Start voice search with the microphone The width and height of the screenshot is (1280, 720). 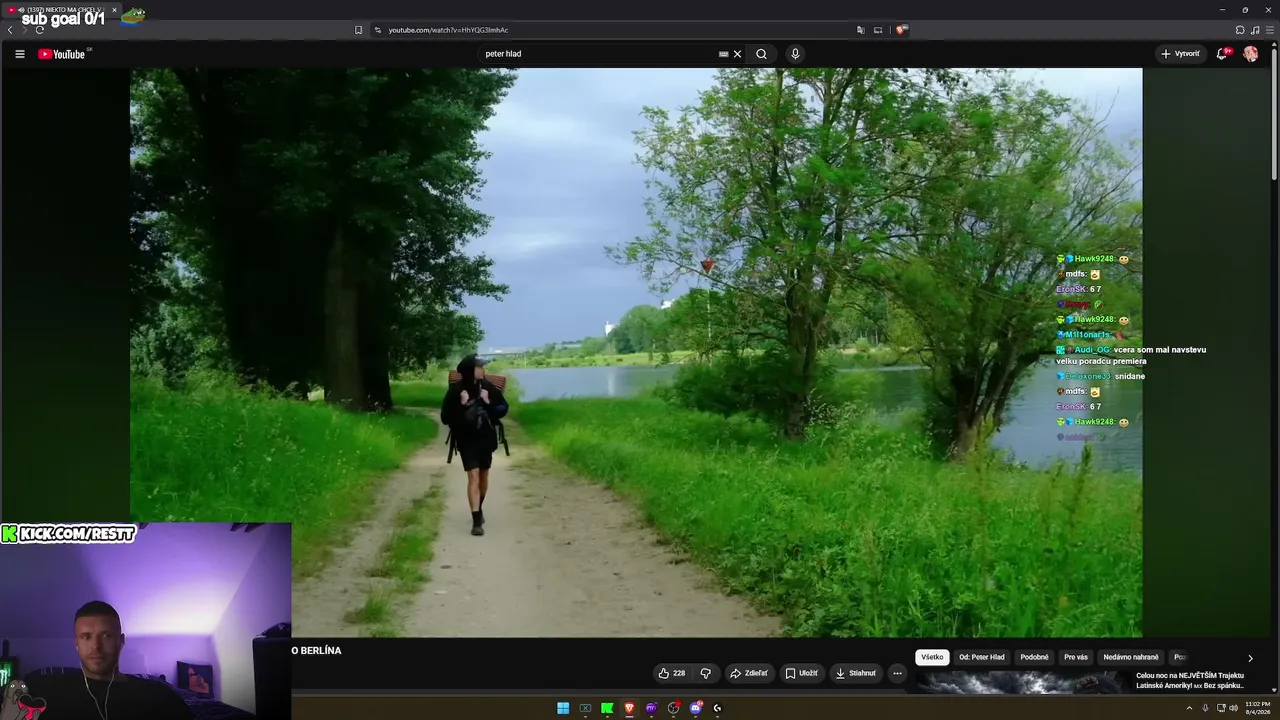click(x=795, y=54)
